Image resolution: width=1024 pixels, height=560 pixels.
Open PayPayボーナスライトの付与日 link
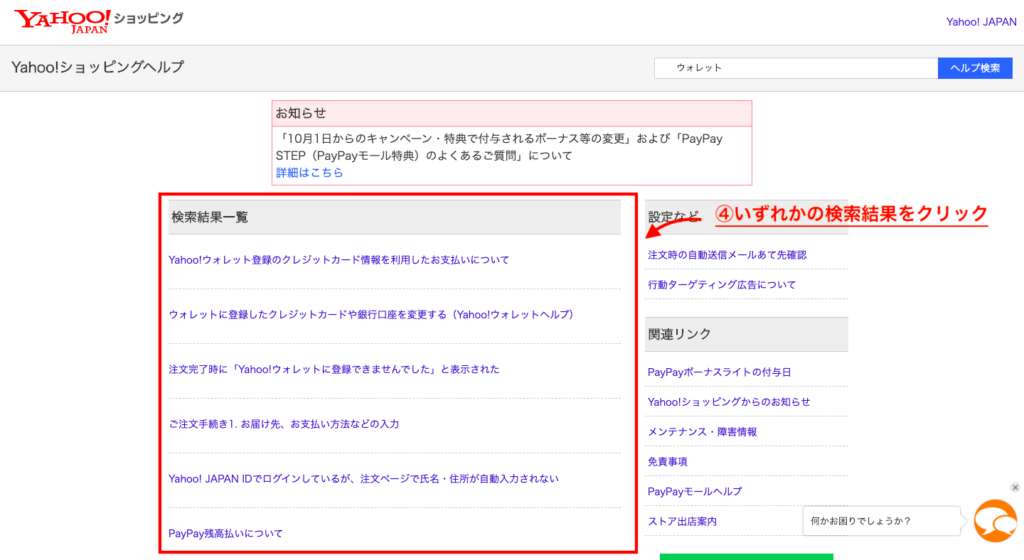[x=719, y=373]
